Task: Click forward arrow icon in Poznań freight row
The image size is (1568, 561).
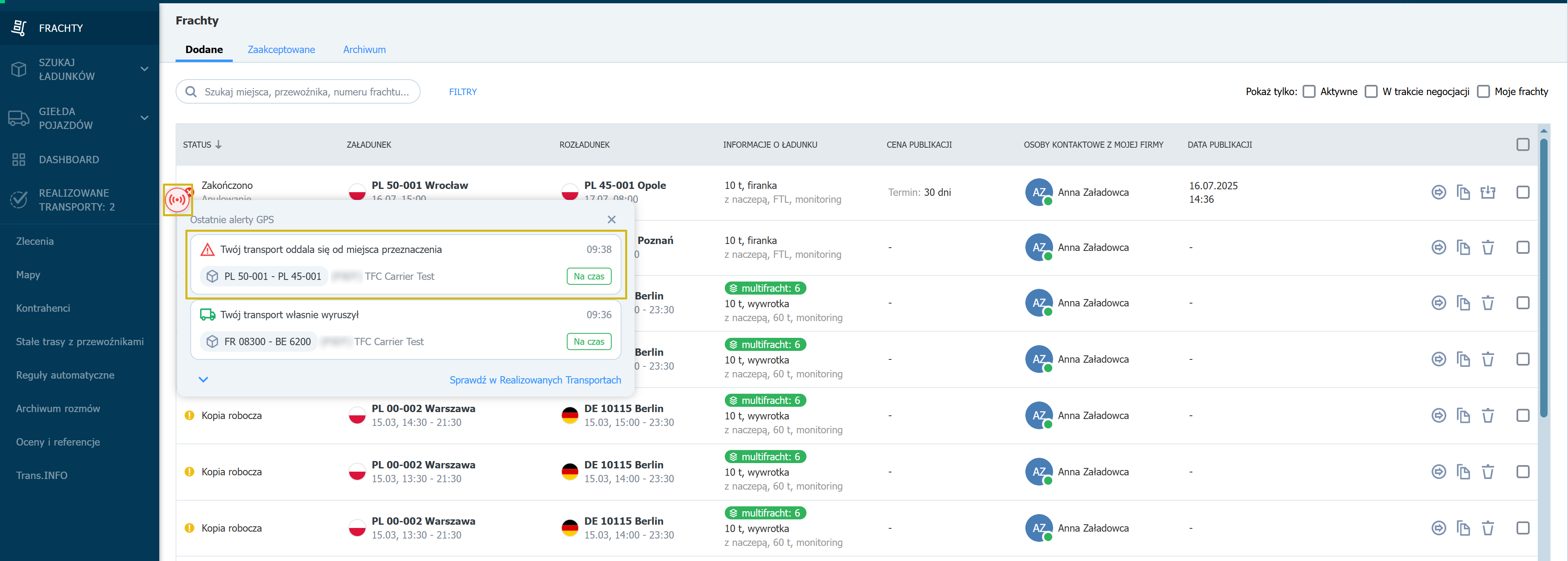Action: [x=1438, y=248]
